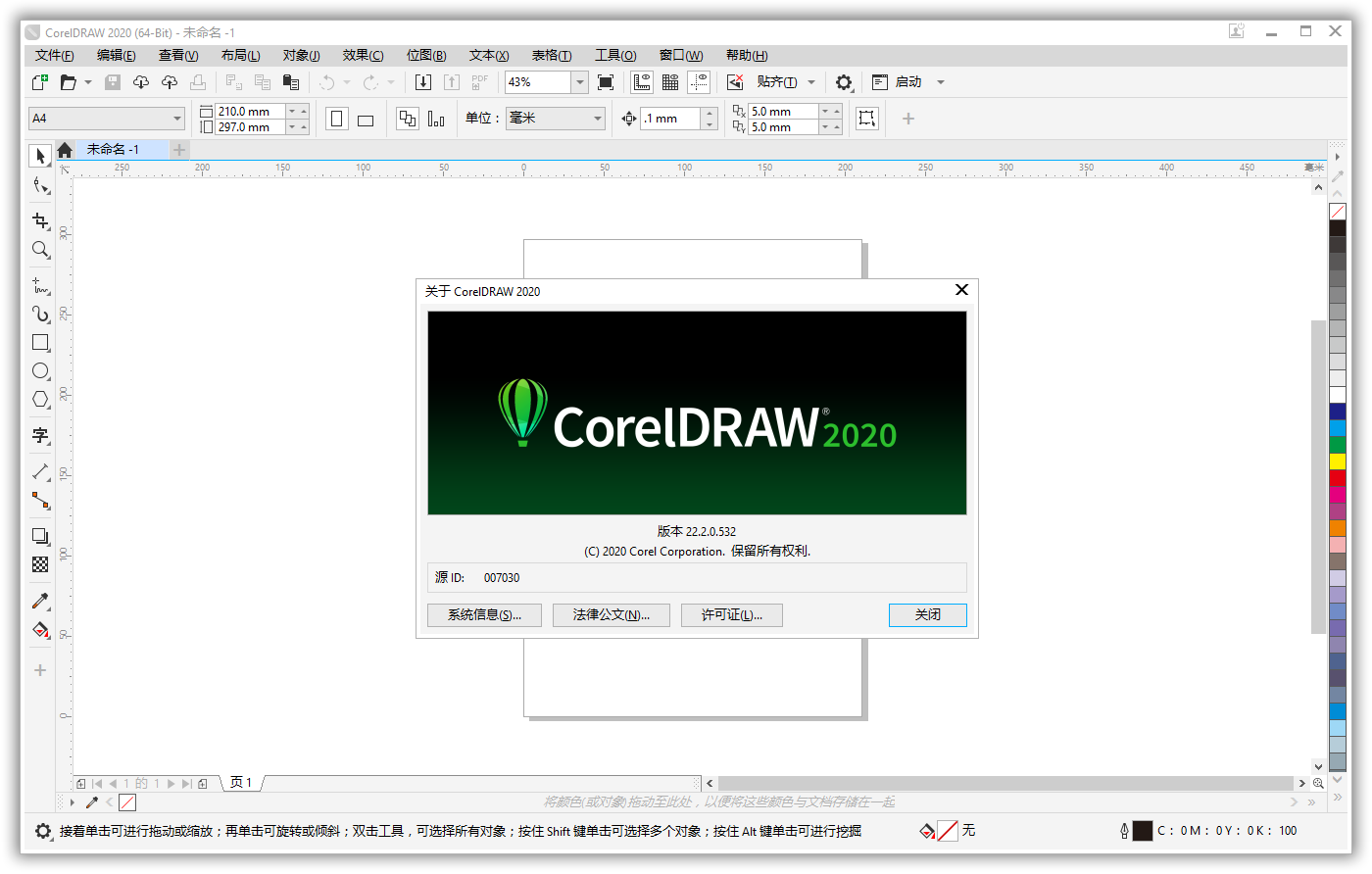Toggle portrait page orientation

(337, 119)
